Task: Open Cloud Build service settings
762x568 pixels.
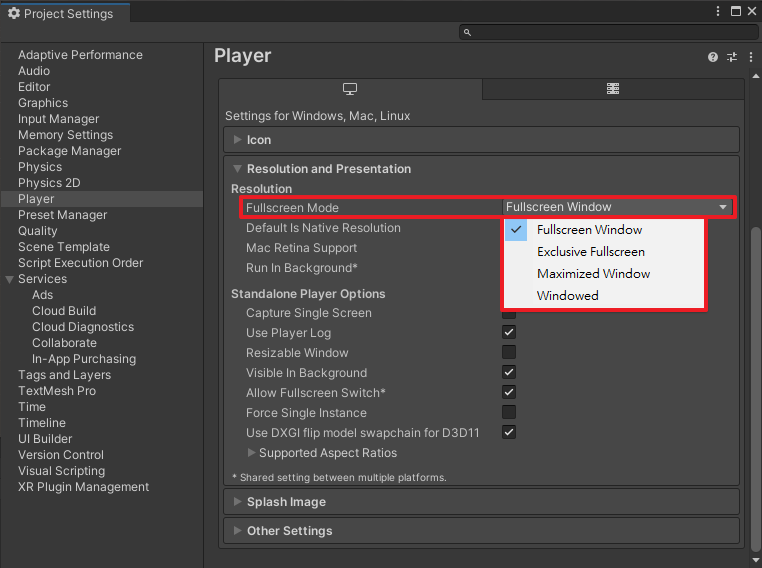Action: click(64, 311)
